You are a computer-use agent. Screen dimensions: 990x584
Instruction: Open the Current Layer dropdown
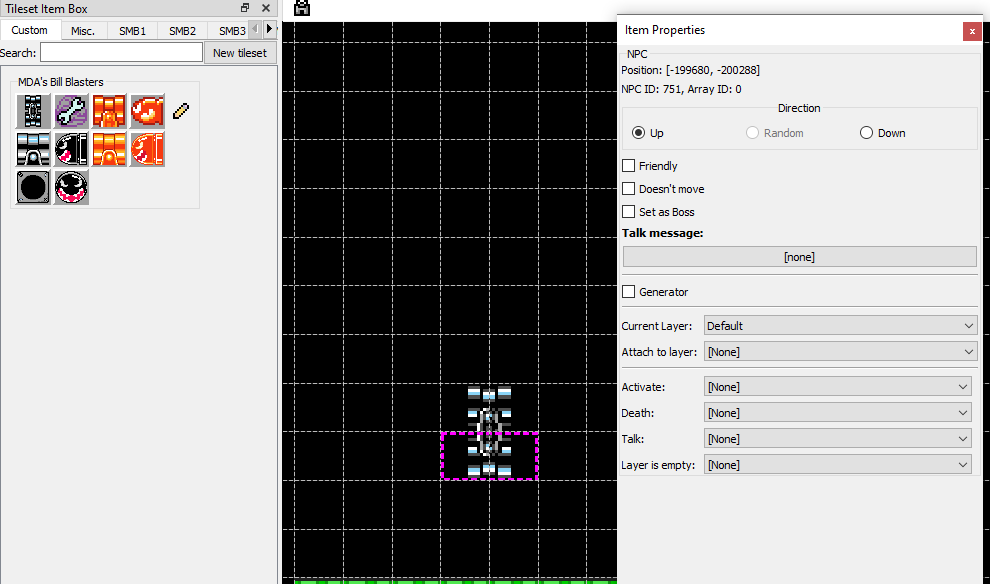click(x=840, y=326)
